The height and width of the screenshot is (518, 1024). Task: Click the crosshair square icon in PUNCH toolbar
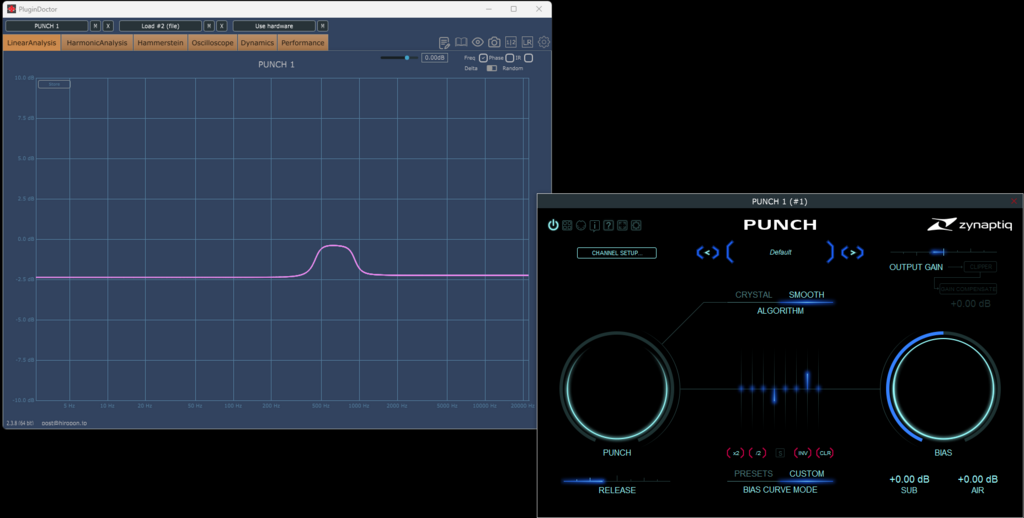(622, 225)
